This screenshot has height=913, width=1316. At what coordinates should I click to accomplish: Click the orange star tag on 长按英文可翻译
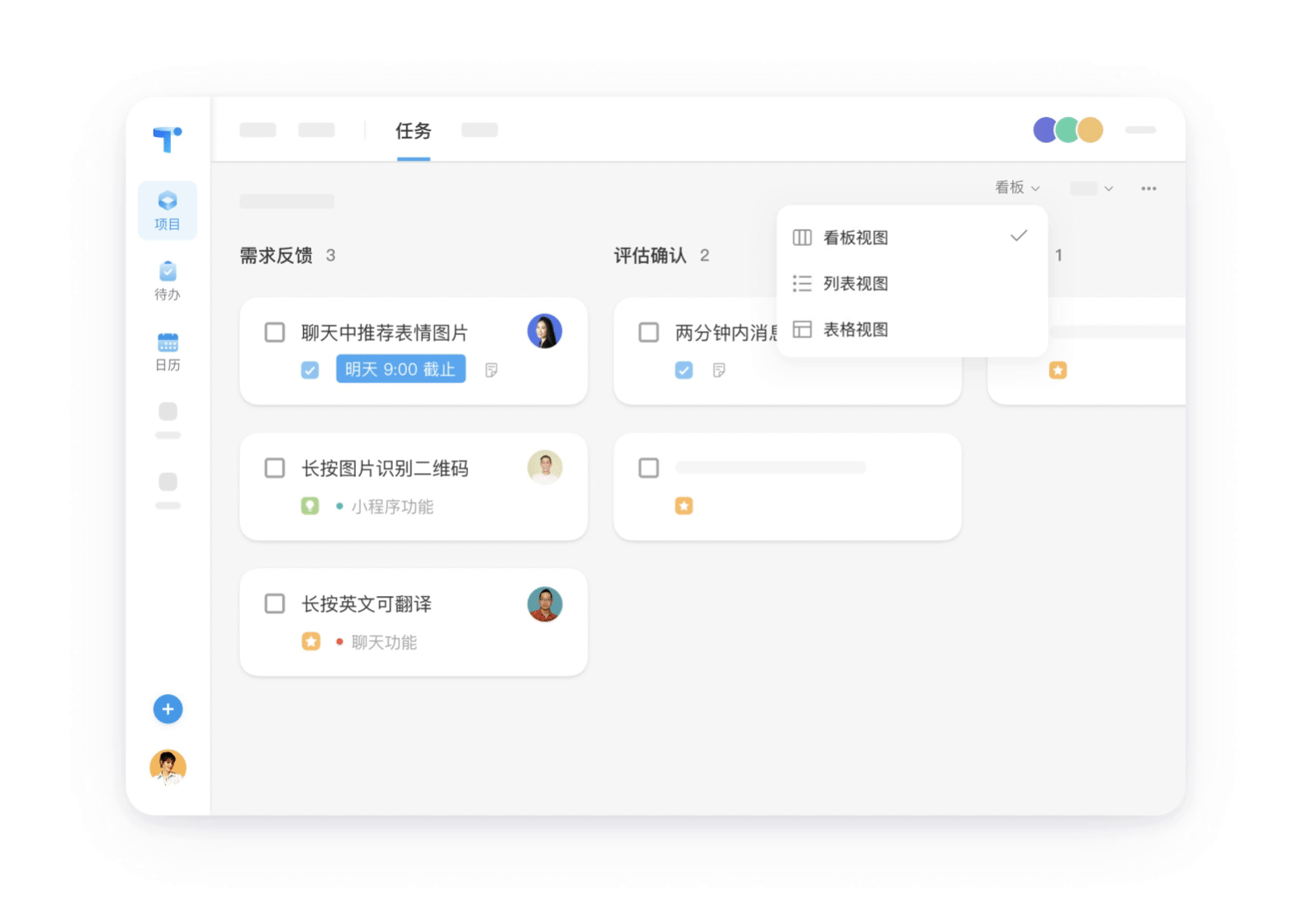[x=310, y=641]
